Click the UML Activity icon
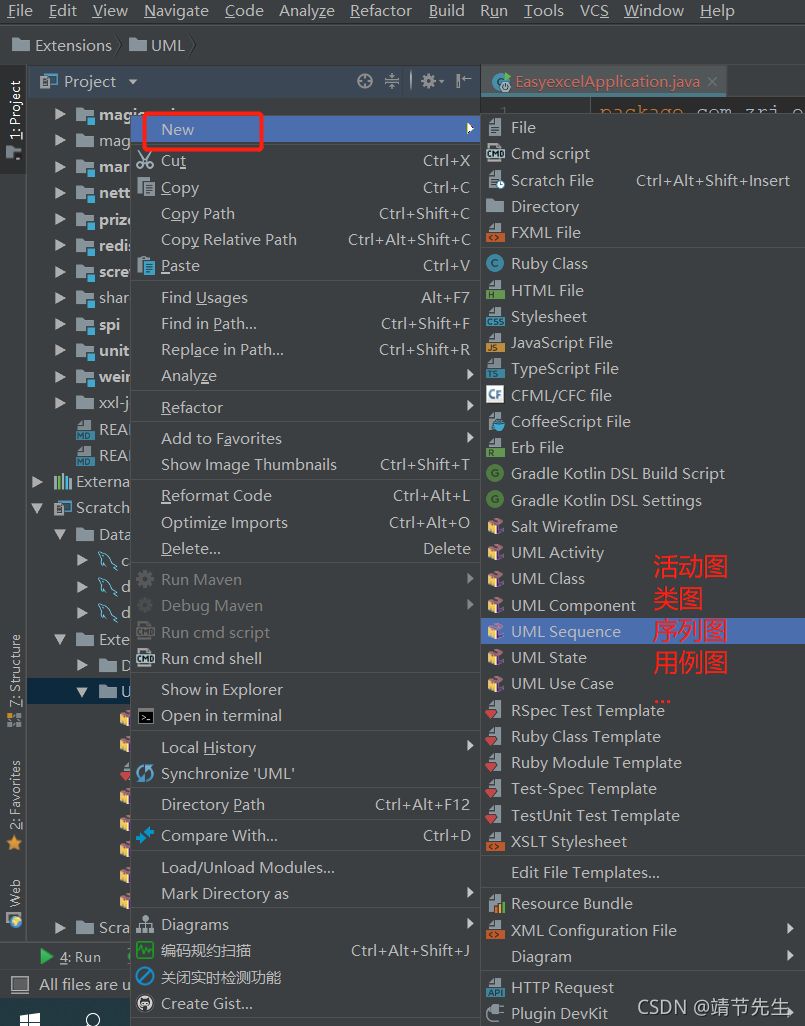The height and width of the screenshot is (1026, 805). [x=495, y=553]
